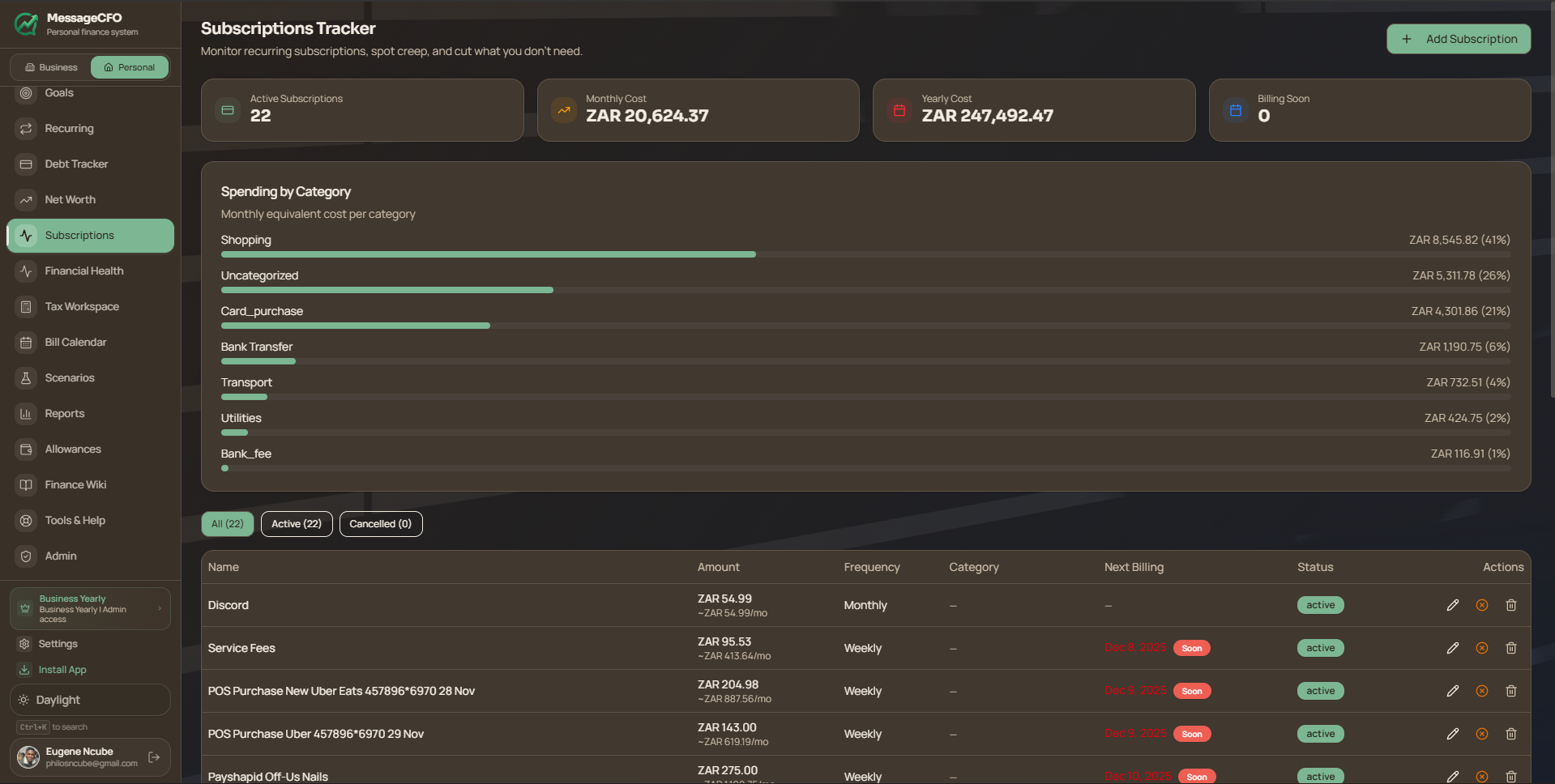This screenshot has height=784, width=1555.
Task: Filter by Cancelled (0) subscriptions
Action: [x=381, y=524]
